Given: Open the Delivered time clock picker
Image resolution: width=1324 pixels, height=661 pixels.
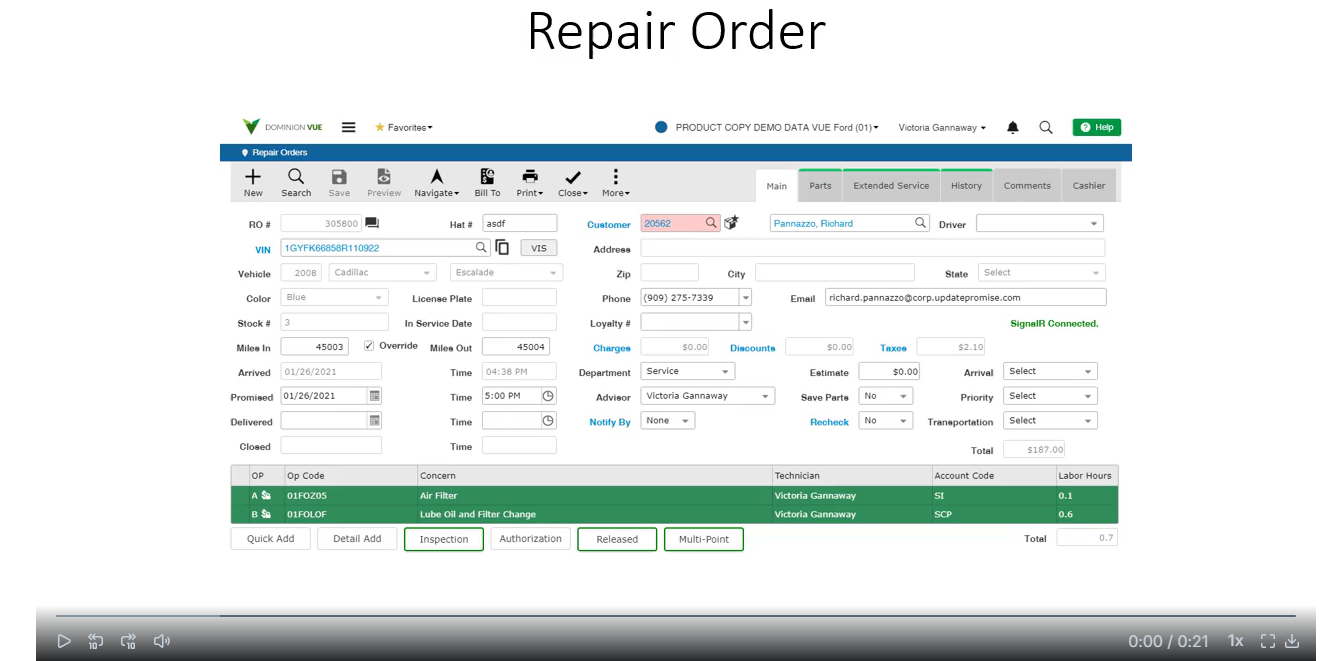Looking at the screenshot, I should pos(548,421).
